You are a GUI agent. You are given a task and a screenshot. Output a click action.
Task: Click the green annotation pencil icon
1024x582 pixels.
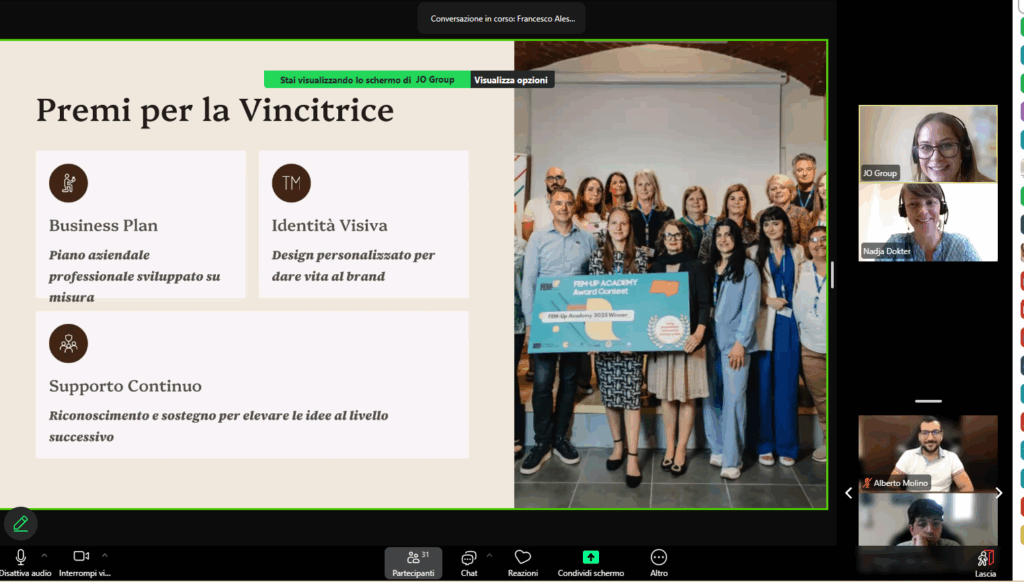[21, 524]
